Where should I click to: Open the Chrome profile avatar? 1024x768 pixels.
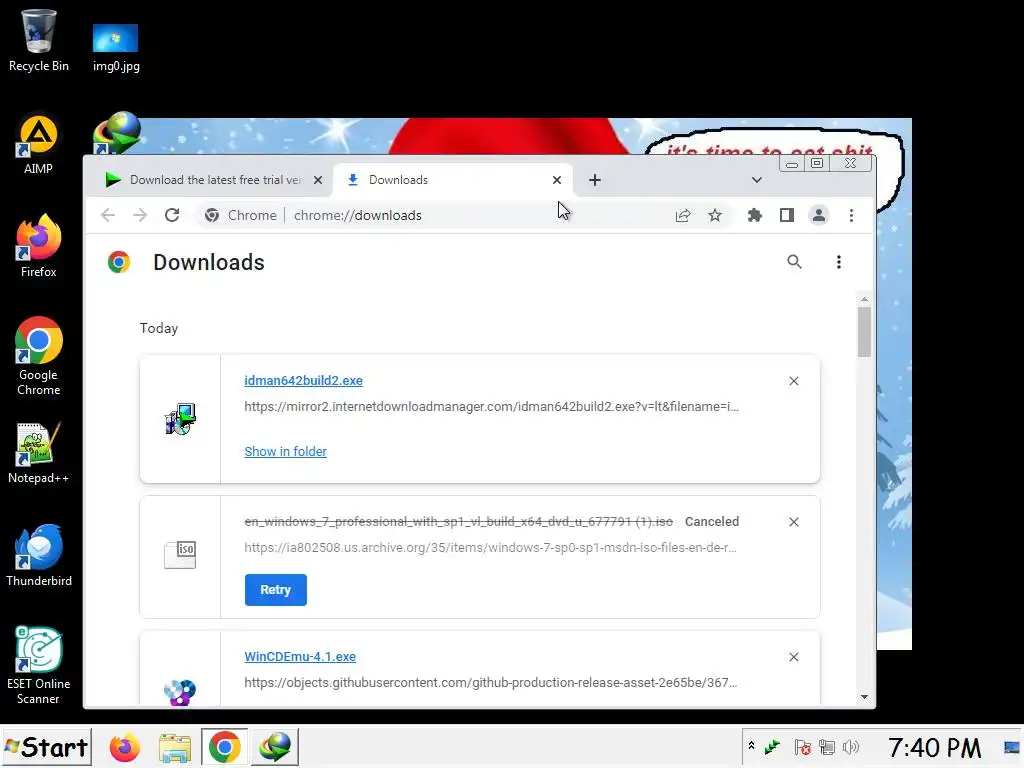819,215
